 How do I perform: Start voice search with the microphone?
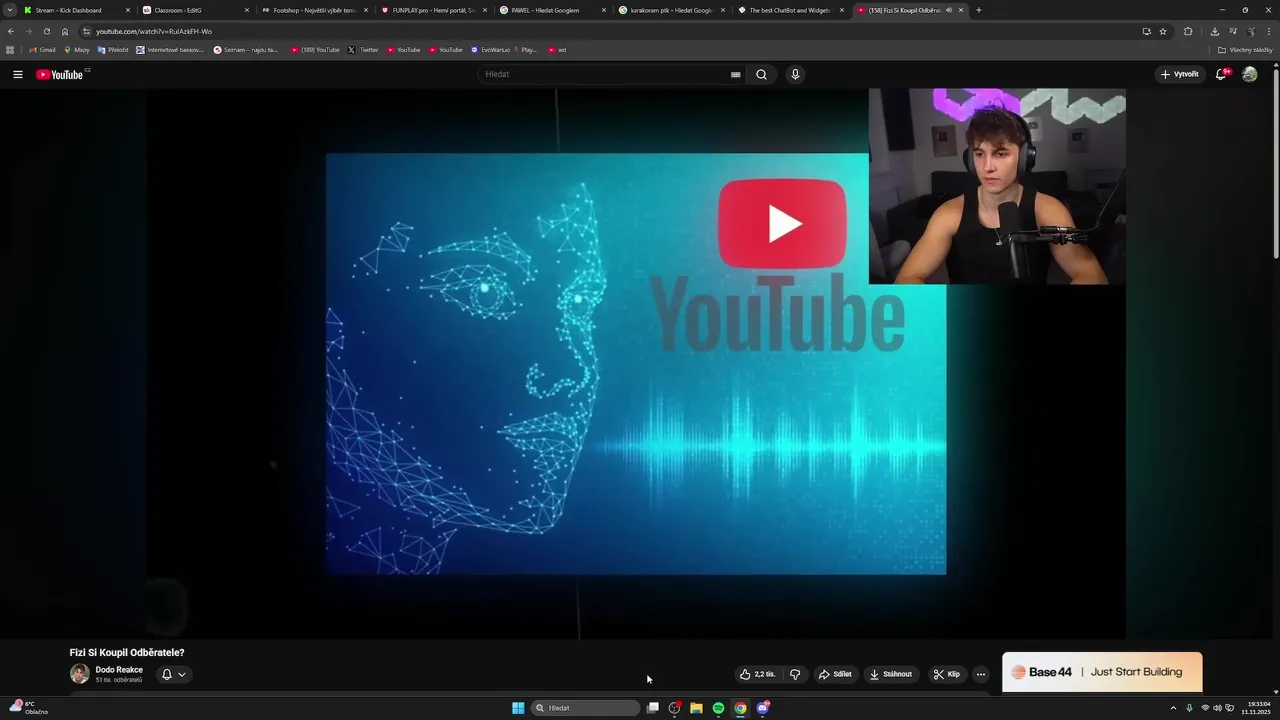tap(795, 74)
